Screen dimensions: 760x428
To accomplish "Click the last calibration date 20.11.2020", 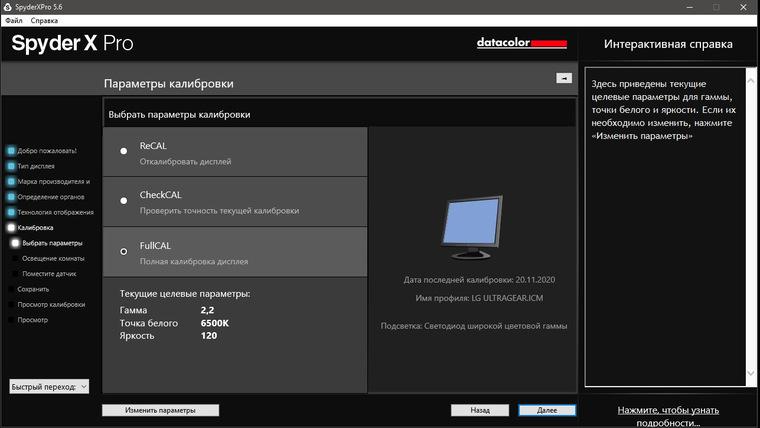I will (x=535, y=280).
